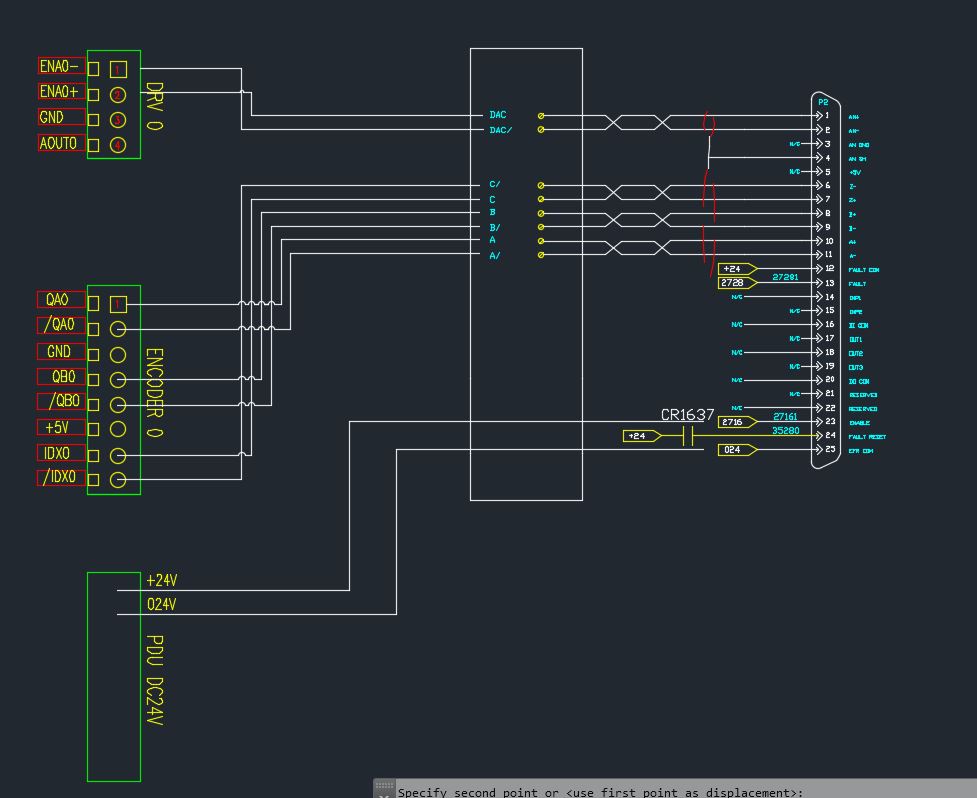Pick the 2716 wire tag arrow

(737, 422)
